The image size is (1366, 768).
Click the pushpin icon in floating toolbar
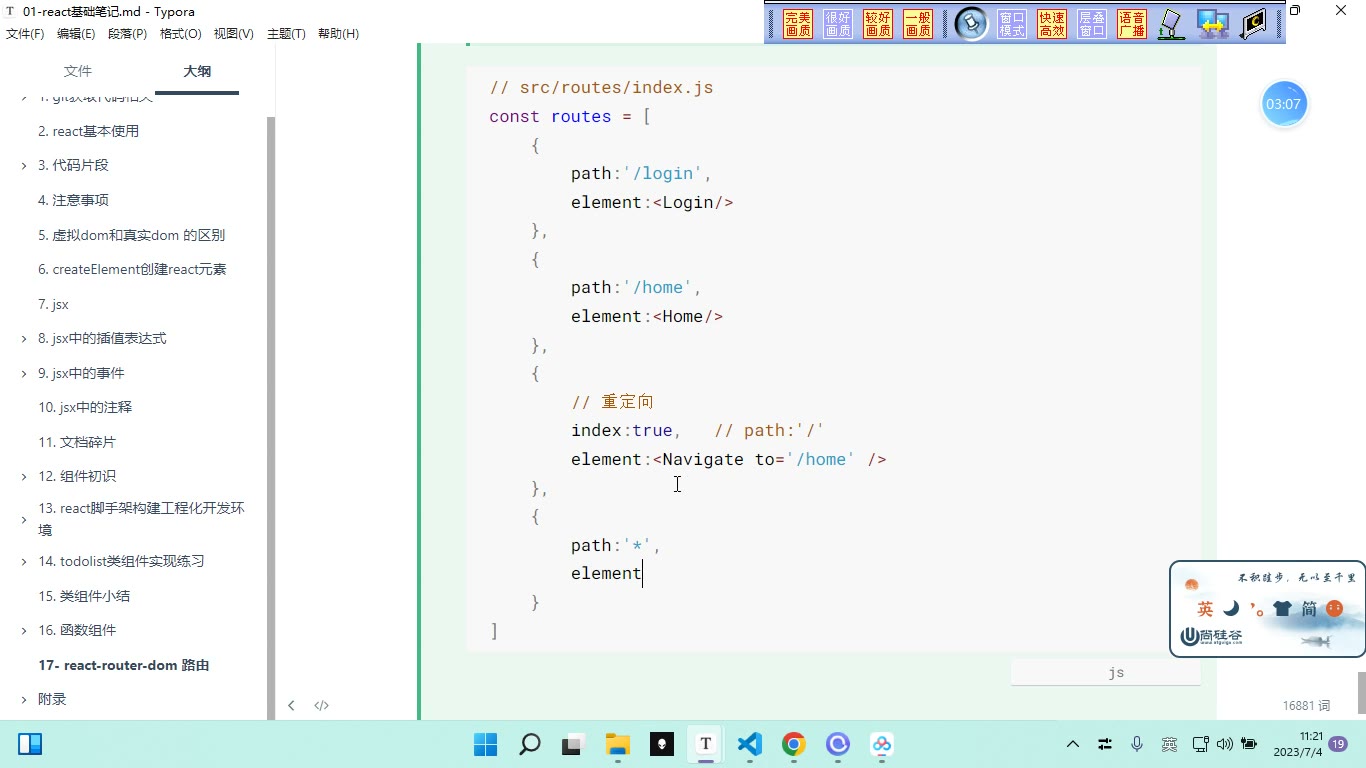pos(971,24)
